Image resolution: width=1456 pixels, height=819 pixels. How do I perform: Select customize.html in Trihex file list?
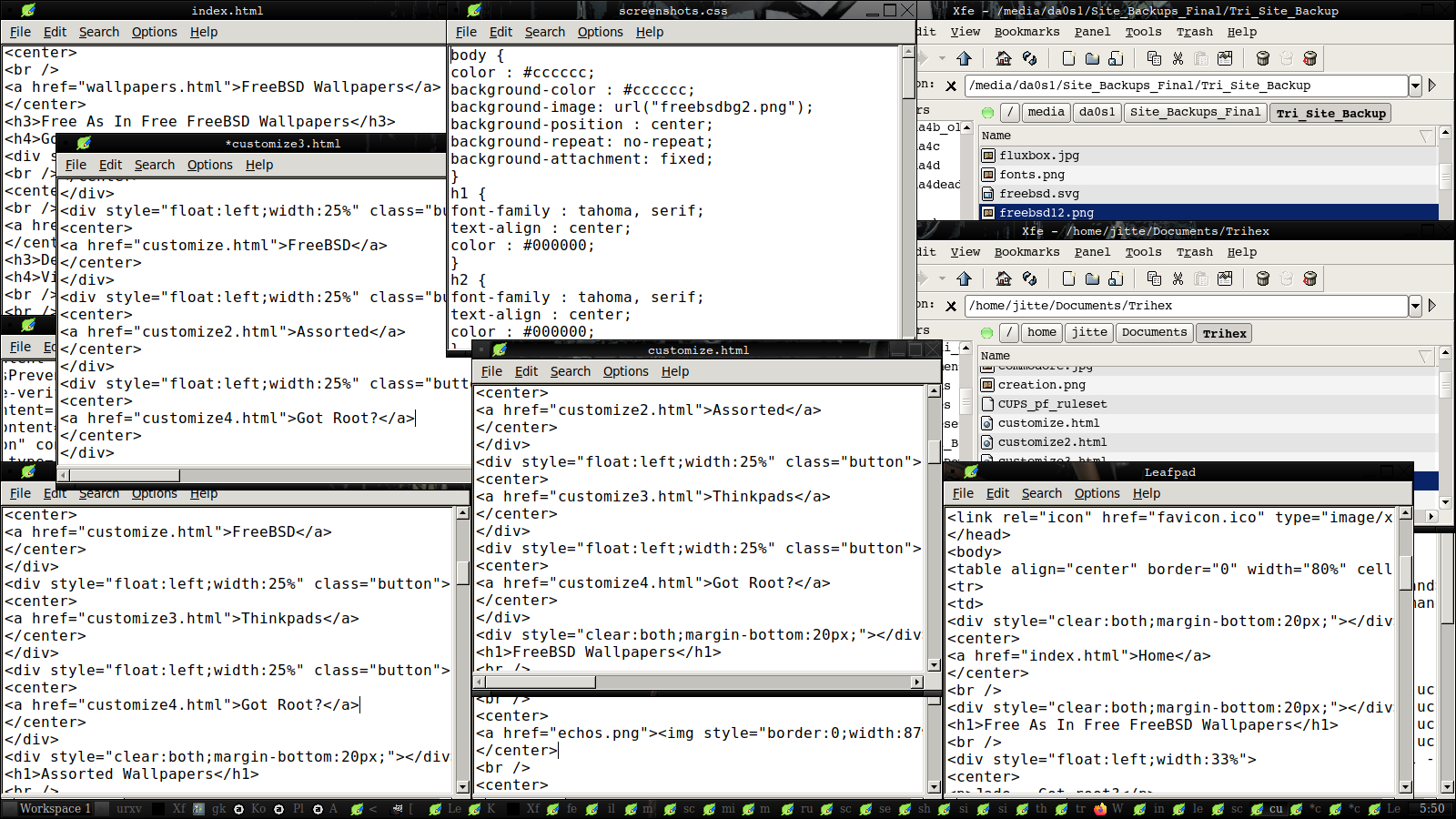point(1208,423)
